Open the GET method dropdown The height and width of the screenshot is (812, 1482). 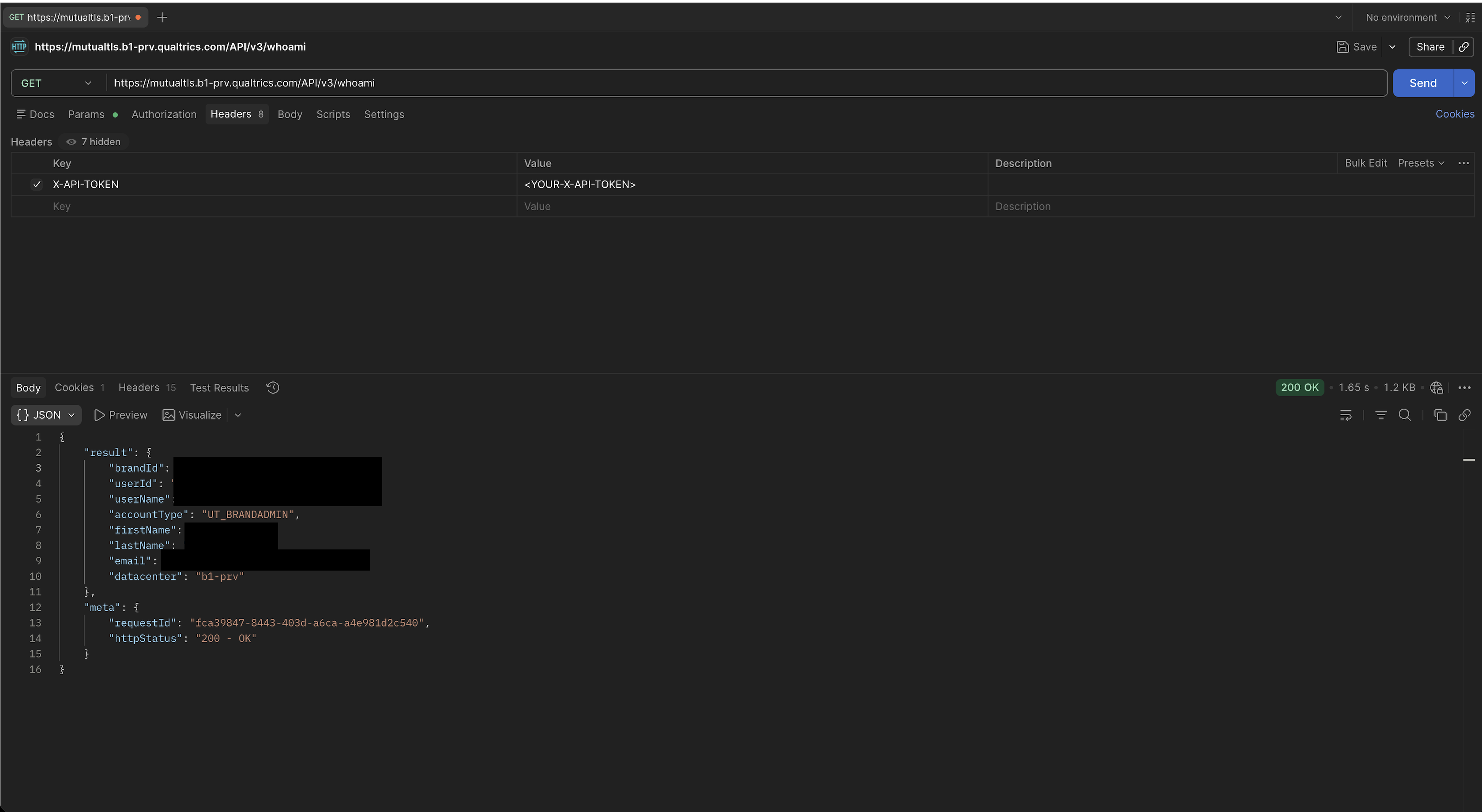pos(56,83)
